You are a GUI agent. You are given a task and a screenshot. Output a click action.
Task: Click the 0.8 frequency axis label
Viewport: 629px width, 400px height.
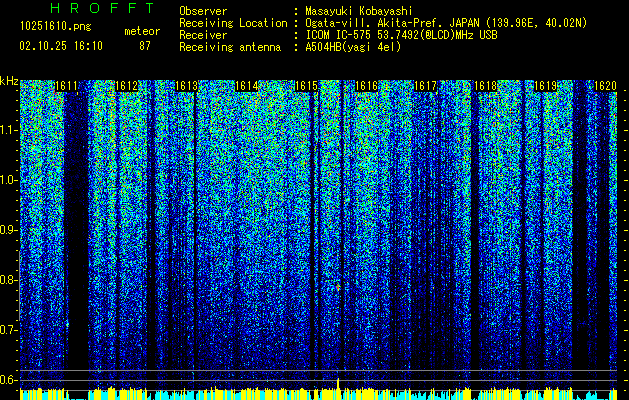[x=8, y=280]
